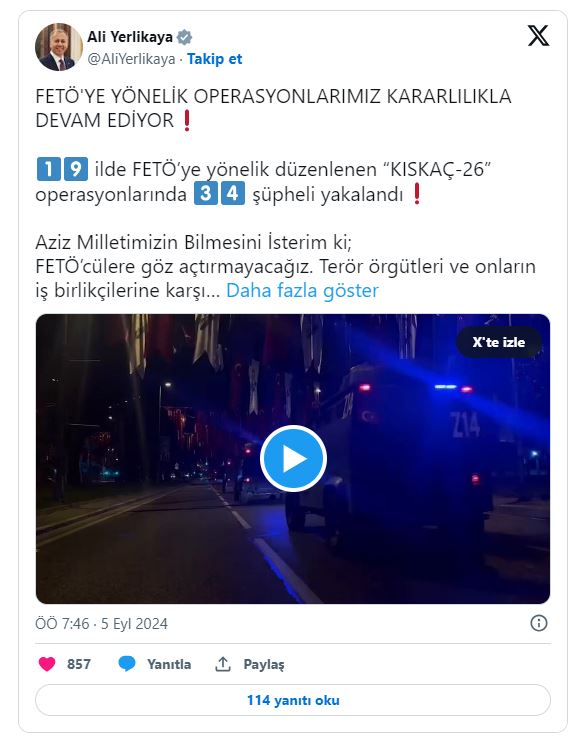Click the circled info icon
585x745 pixels.
pos(539,623)
